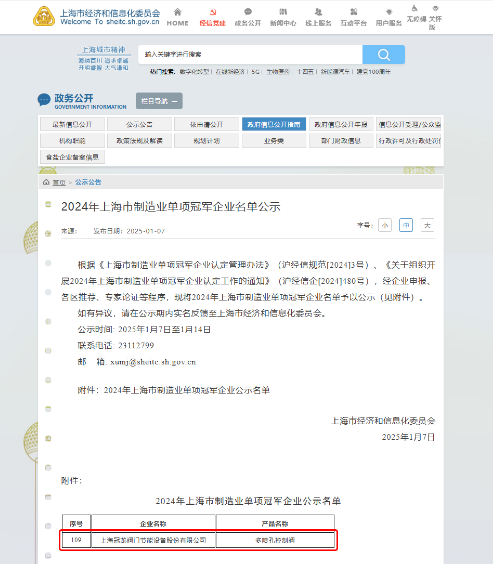Viewport: 493px width, 564px height.
Task: Click the attachment line 2024年上海市制造业单项冠军企业公示名单
Action: click(x=187, y=390)
